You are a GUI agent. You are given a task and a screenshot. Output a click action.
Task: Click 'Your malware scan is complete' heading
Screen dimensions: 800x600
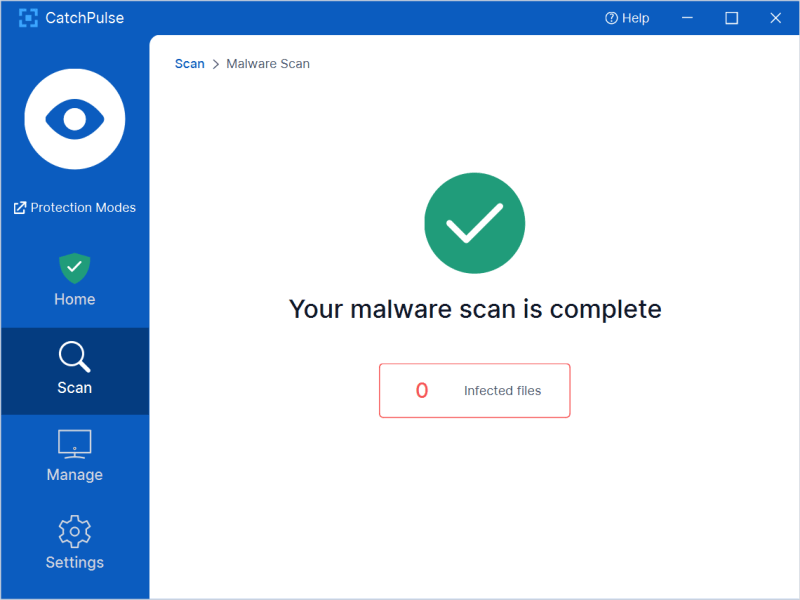click(475, 309)
